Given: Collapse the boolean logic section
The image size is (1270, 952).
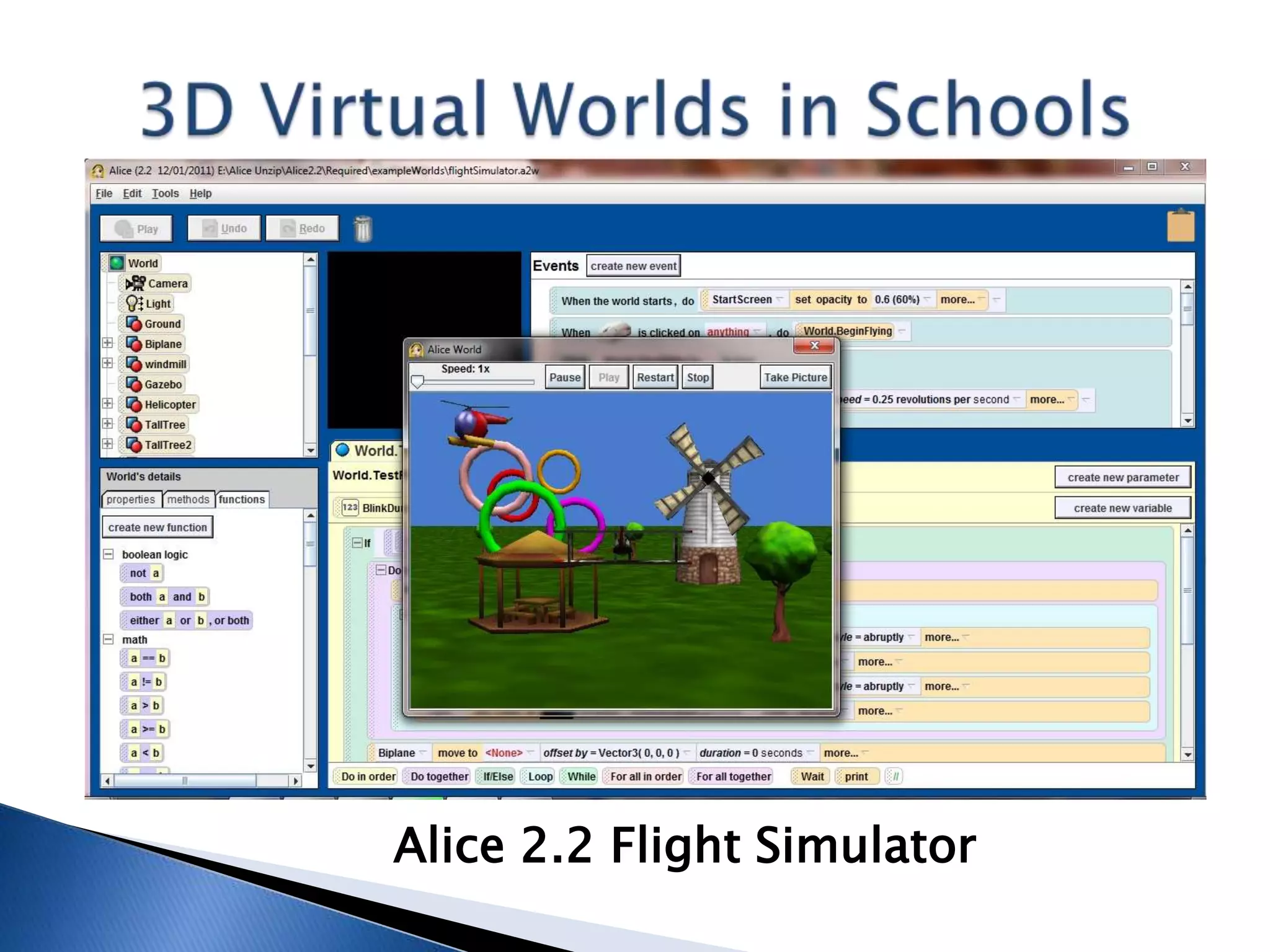Looking at the screenshot, I should pos(109,554).
